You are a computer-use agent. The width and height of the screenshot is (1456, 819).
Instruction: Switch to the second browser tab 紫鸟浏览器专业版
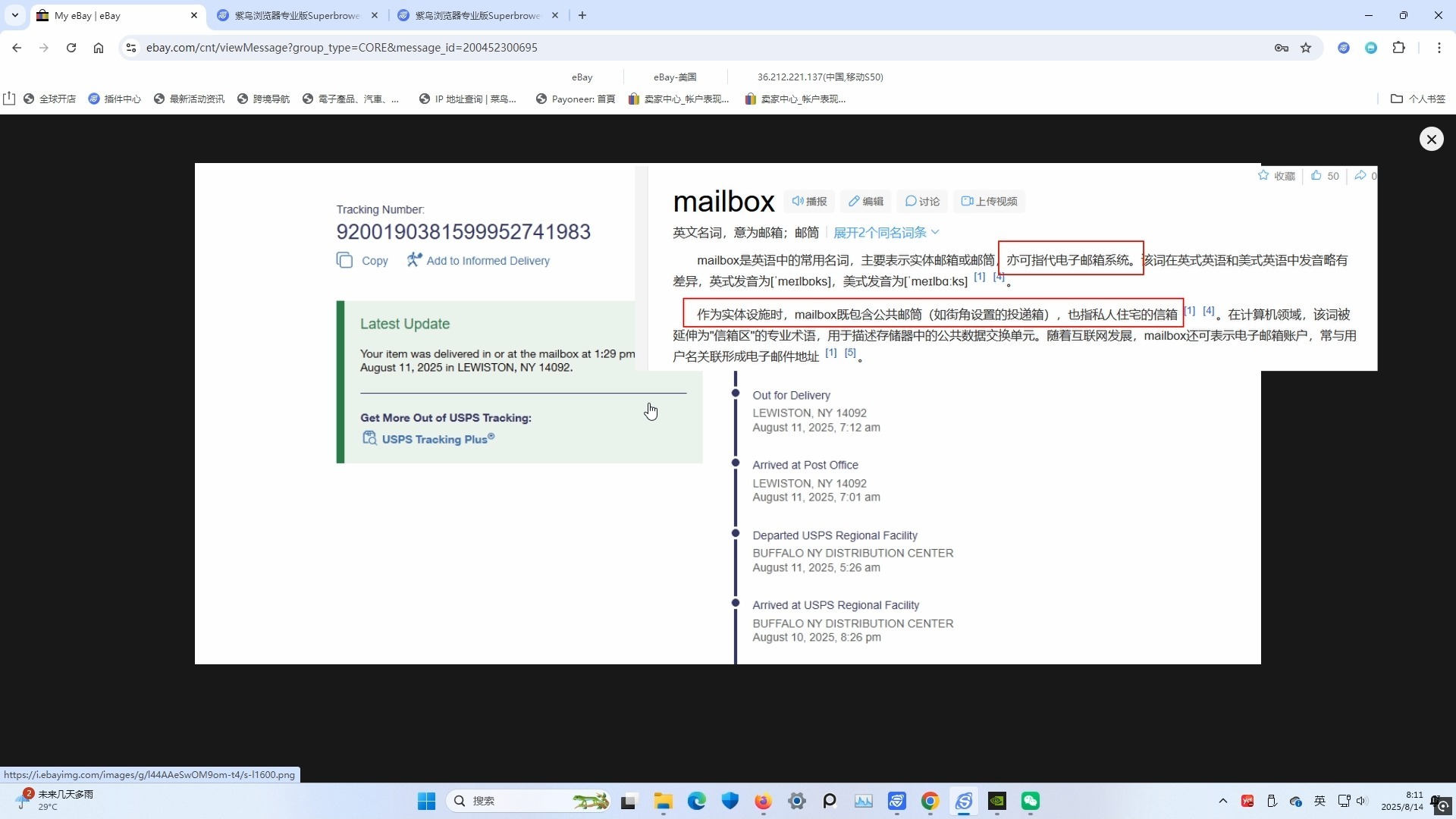coord(297,15)
